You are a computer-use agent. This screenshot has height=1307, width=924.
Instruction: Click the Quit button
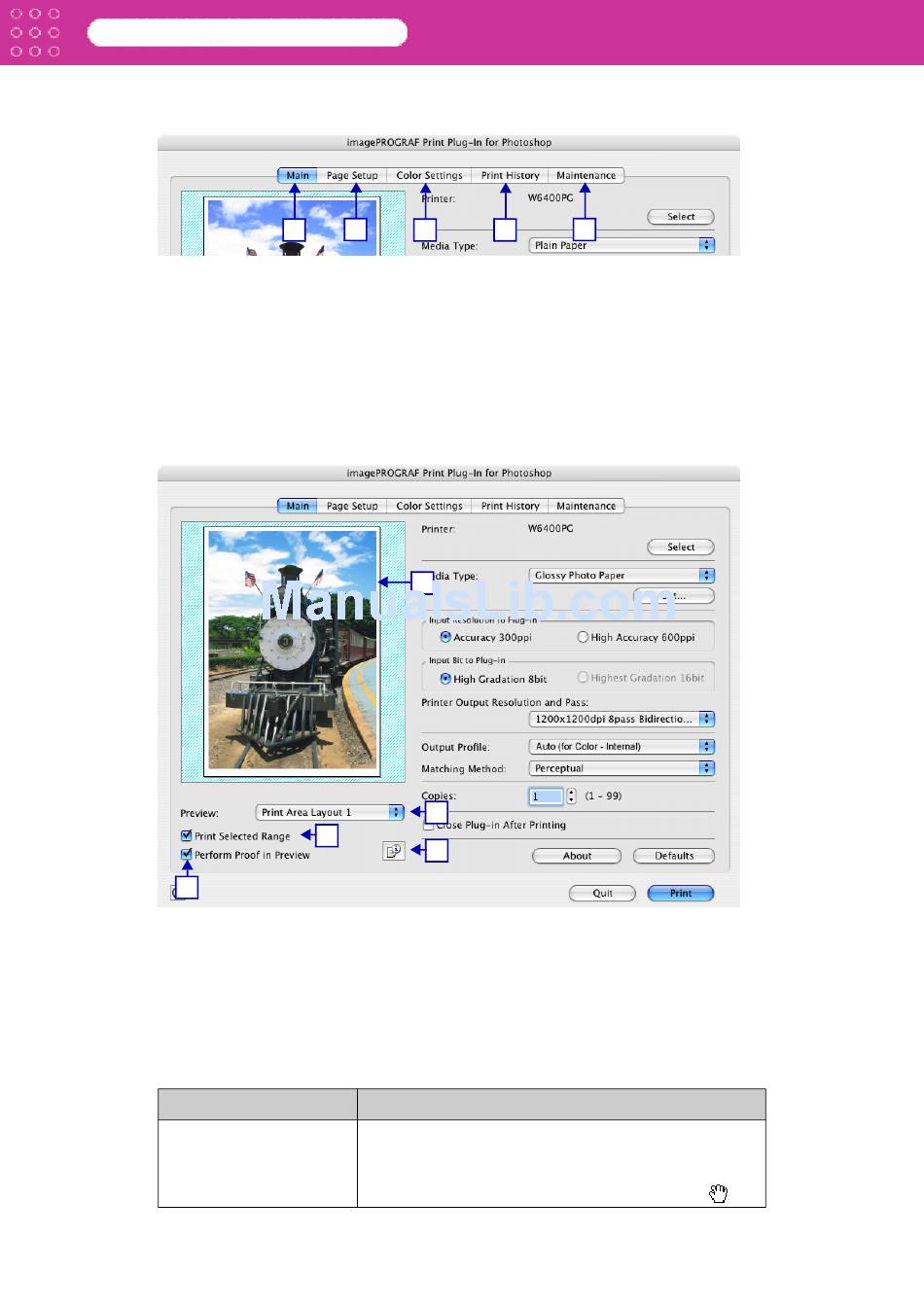(603, 893)
